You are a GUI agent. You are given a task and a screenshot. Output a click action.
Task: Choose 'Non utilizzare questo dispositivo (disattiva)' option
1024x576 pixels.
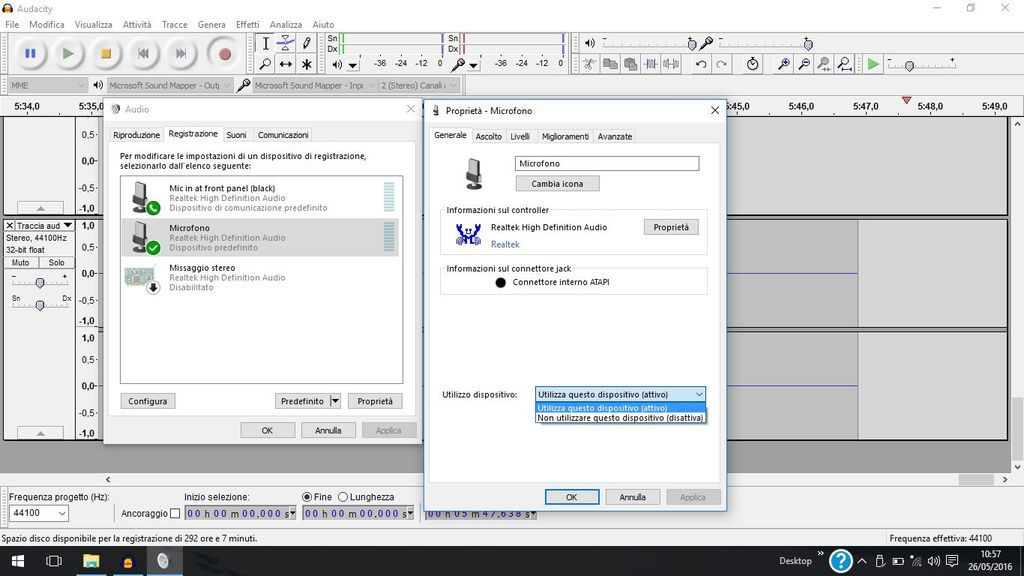(620, 418)
